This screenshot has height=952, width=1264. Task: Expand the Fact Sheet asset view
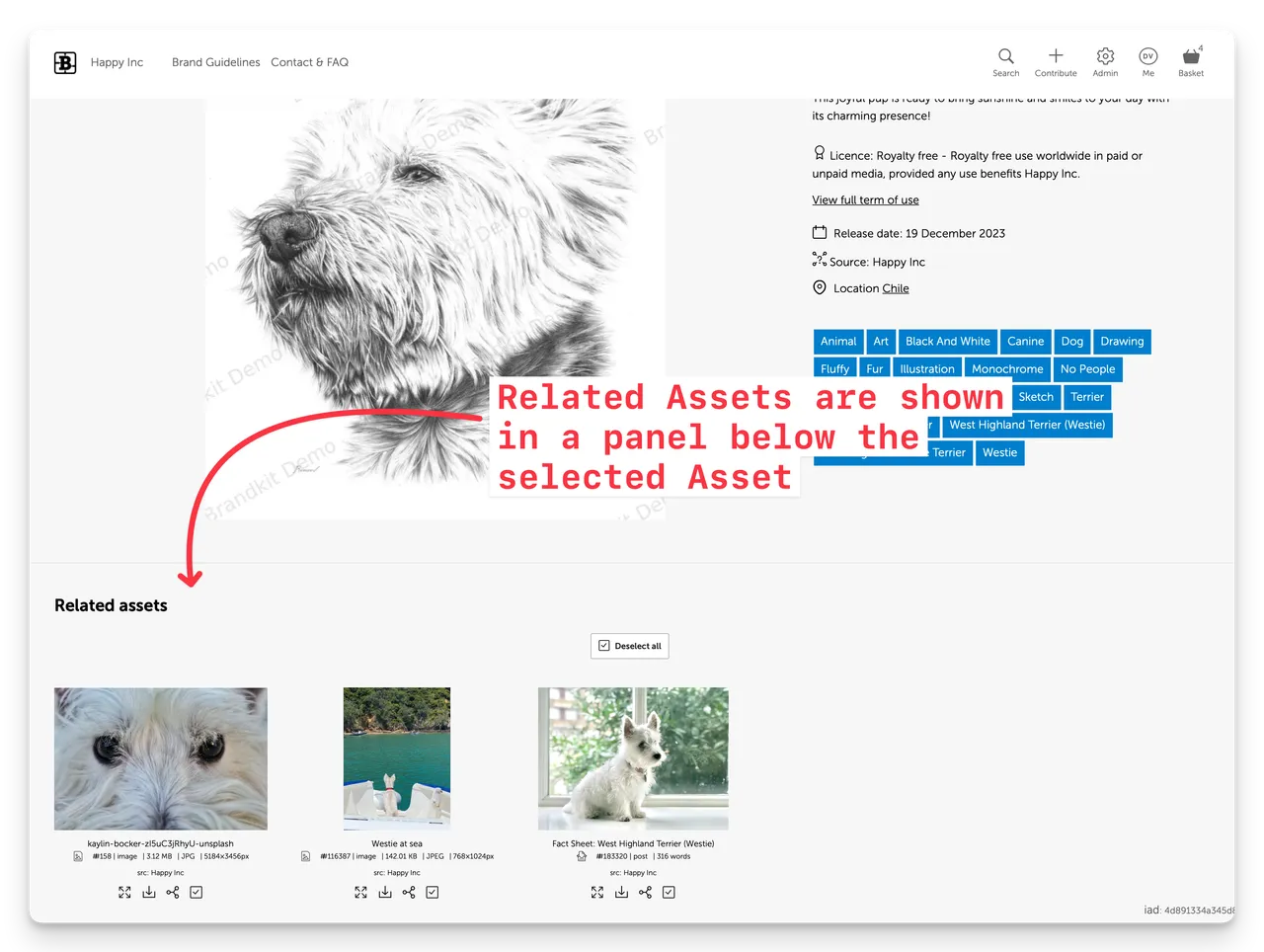pos(597,892)
